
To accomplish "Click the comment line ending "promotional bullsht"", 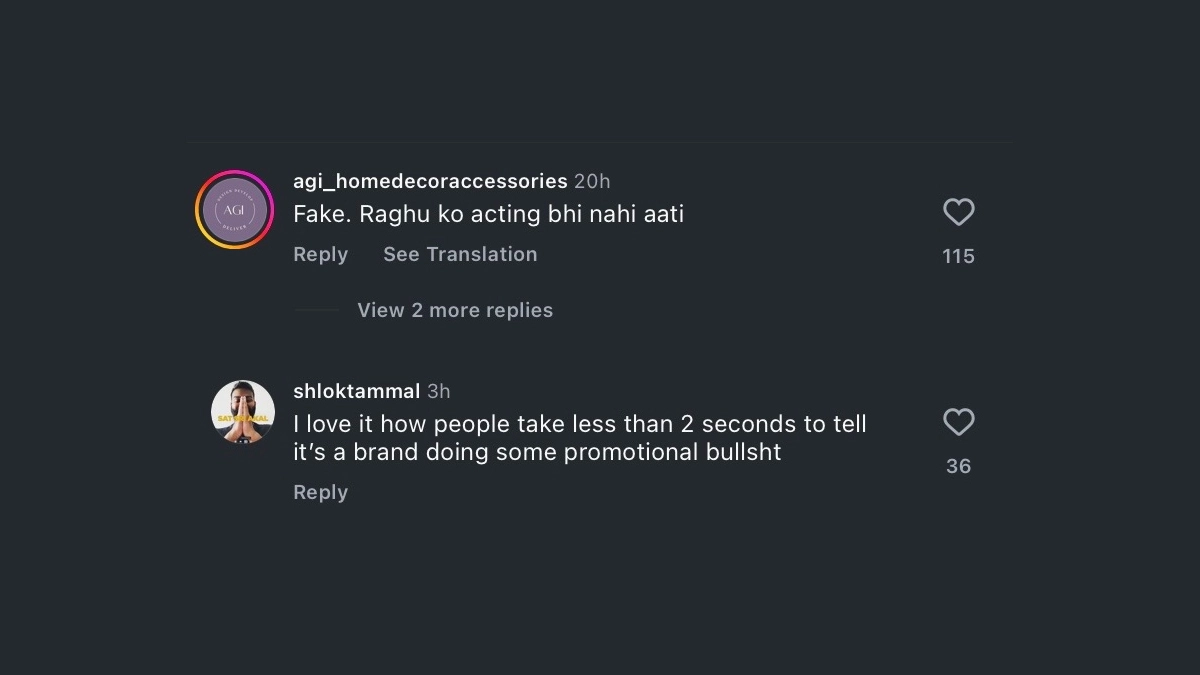I will pos(537,452).
